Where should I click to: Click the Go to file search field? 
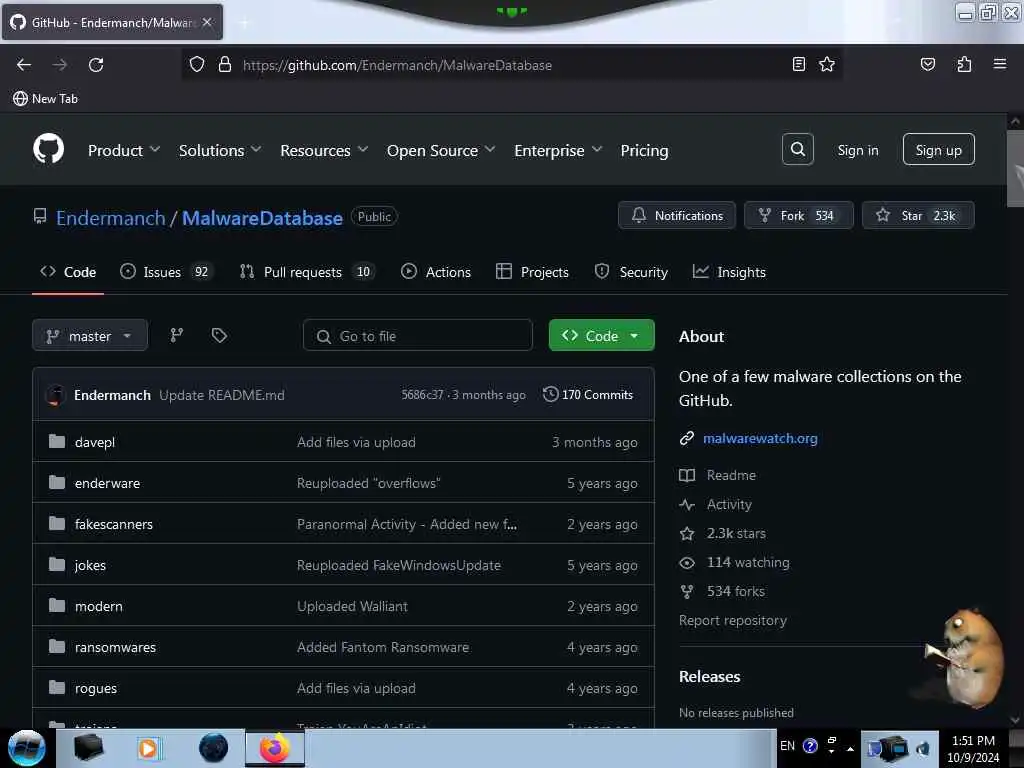(x=417, y=336)
